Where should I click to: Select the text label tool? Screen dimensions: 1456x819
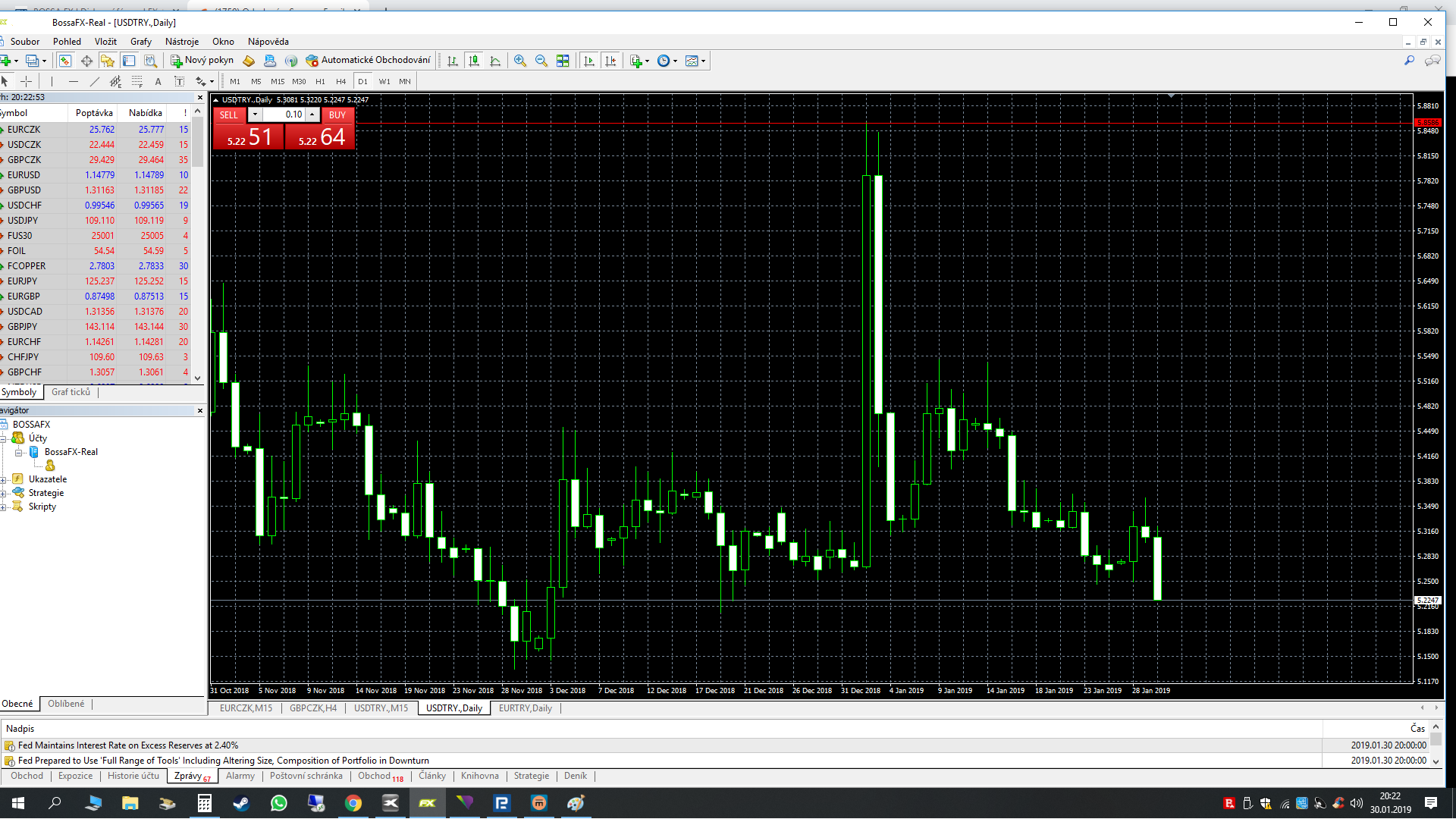(179, 81)
